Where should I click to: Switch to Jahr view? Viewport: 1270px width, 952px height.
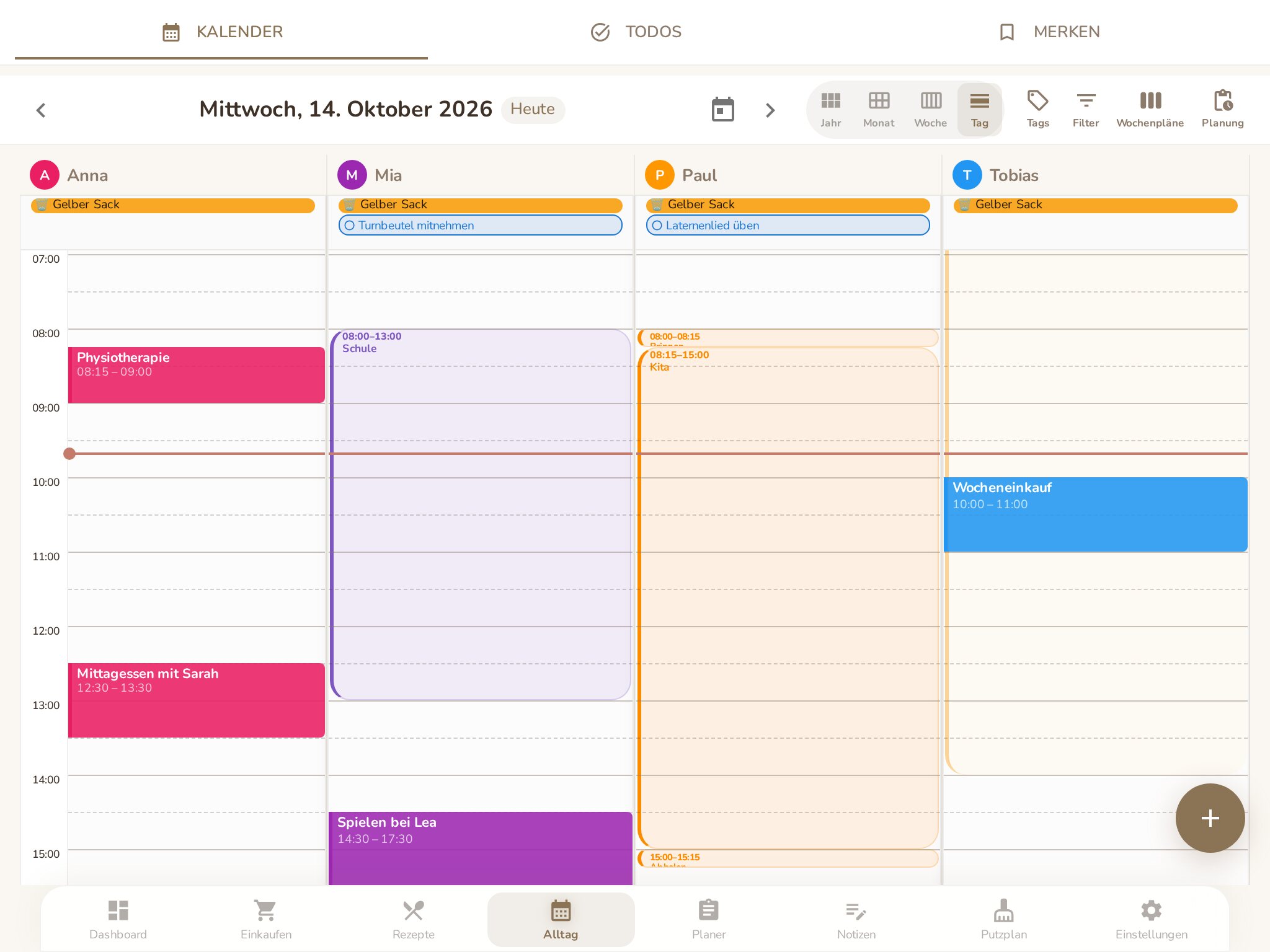tap(831, 110)
